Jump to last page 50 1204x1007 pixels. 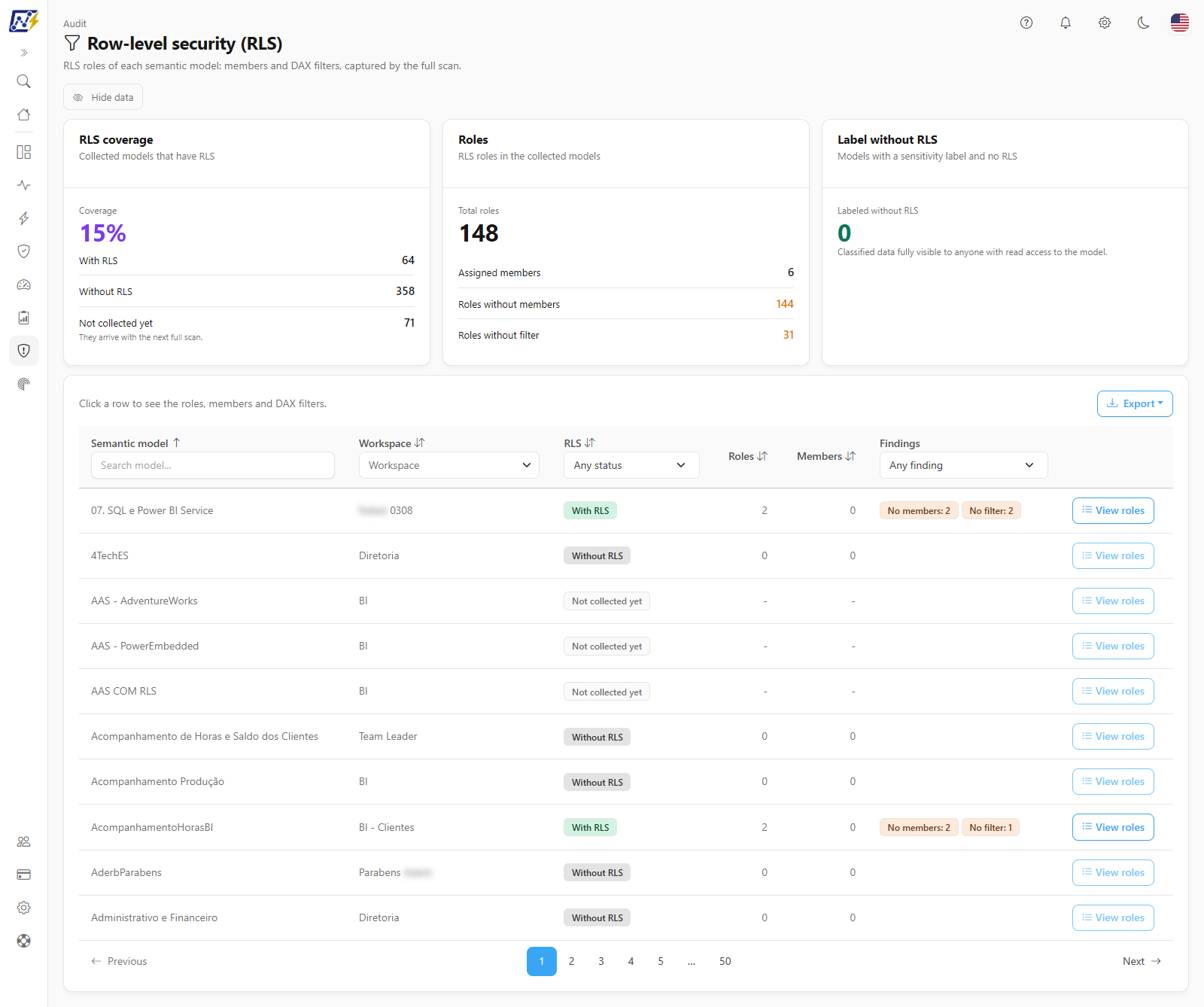[725, 961]
